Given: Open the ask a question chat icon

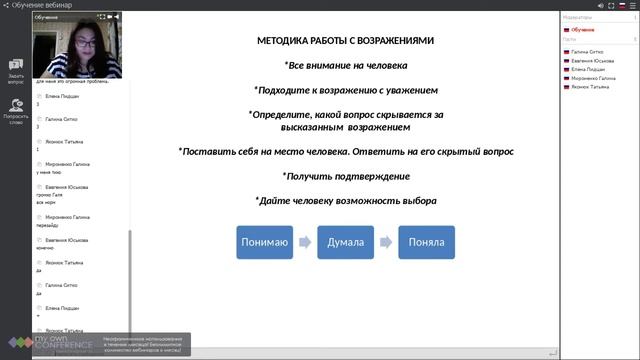Looking at the screenshot, I should coord(16,64).
